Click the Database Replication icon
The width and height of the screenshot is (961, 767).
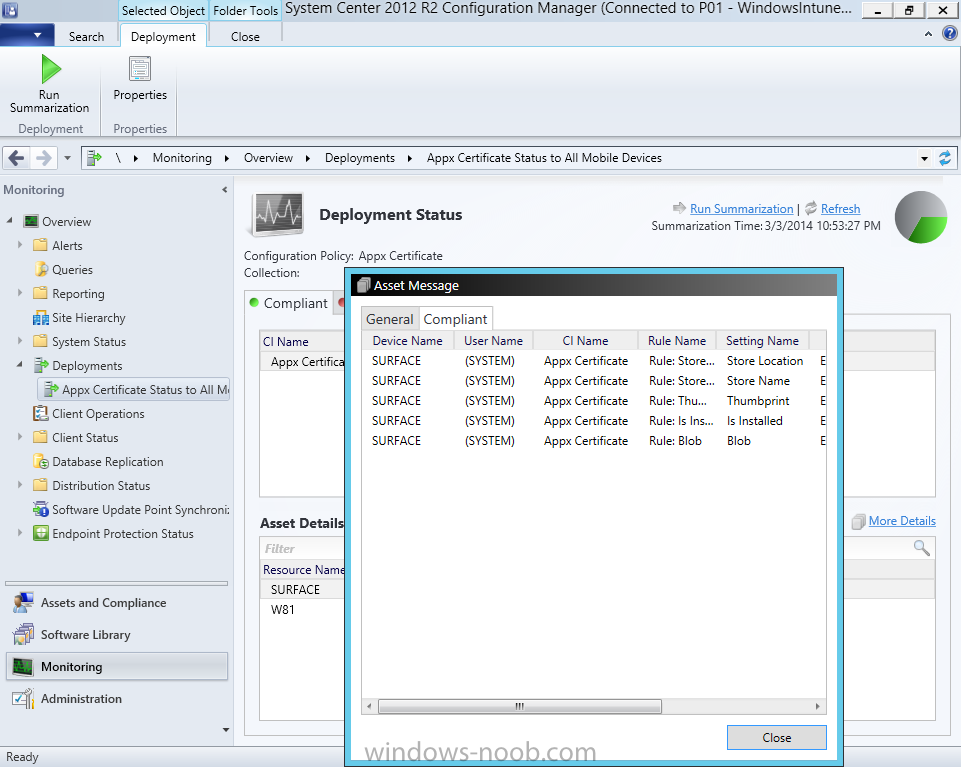click(40, 461)
